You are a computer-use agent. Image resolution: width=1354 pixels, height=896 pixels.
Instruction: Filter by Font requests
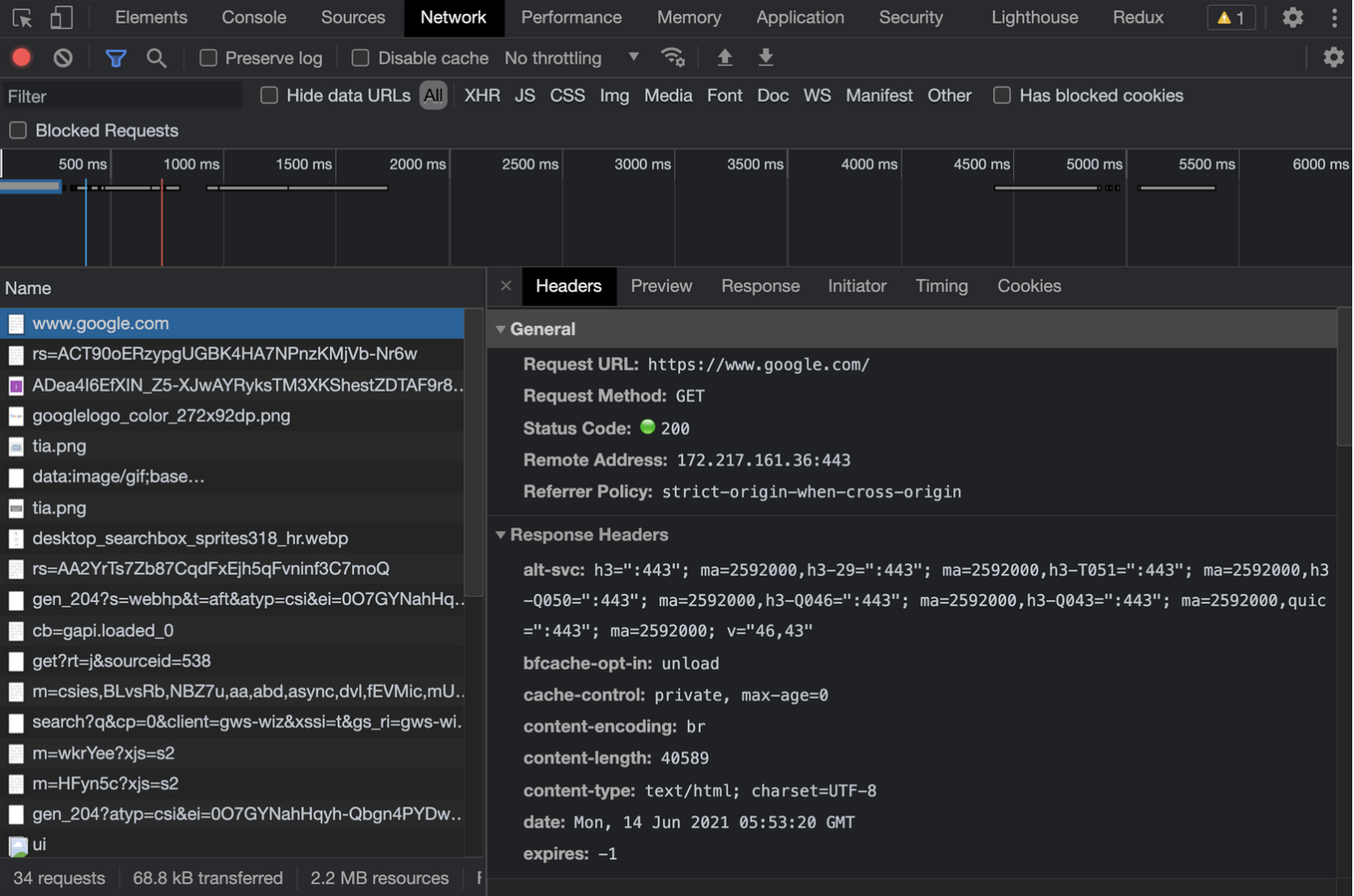(725, 95)
